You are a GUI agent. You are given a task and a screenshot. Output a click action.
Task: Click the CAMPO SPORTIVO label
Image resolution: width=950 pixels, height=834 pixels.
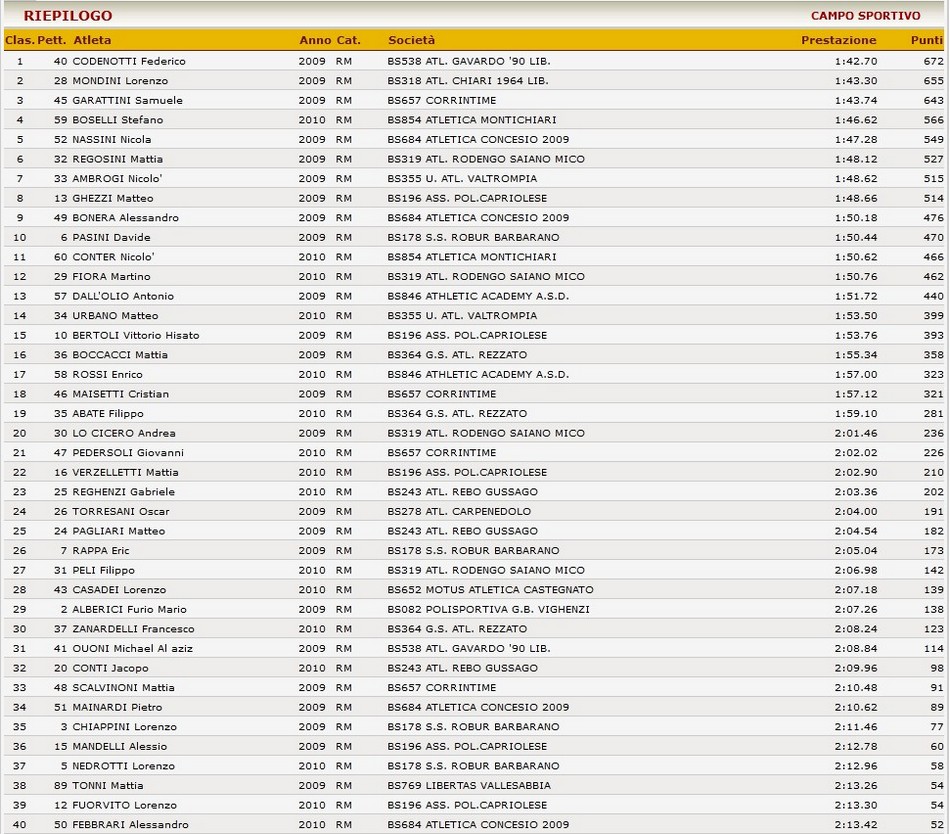pyautogui.click(x=866, y=16)
